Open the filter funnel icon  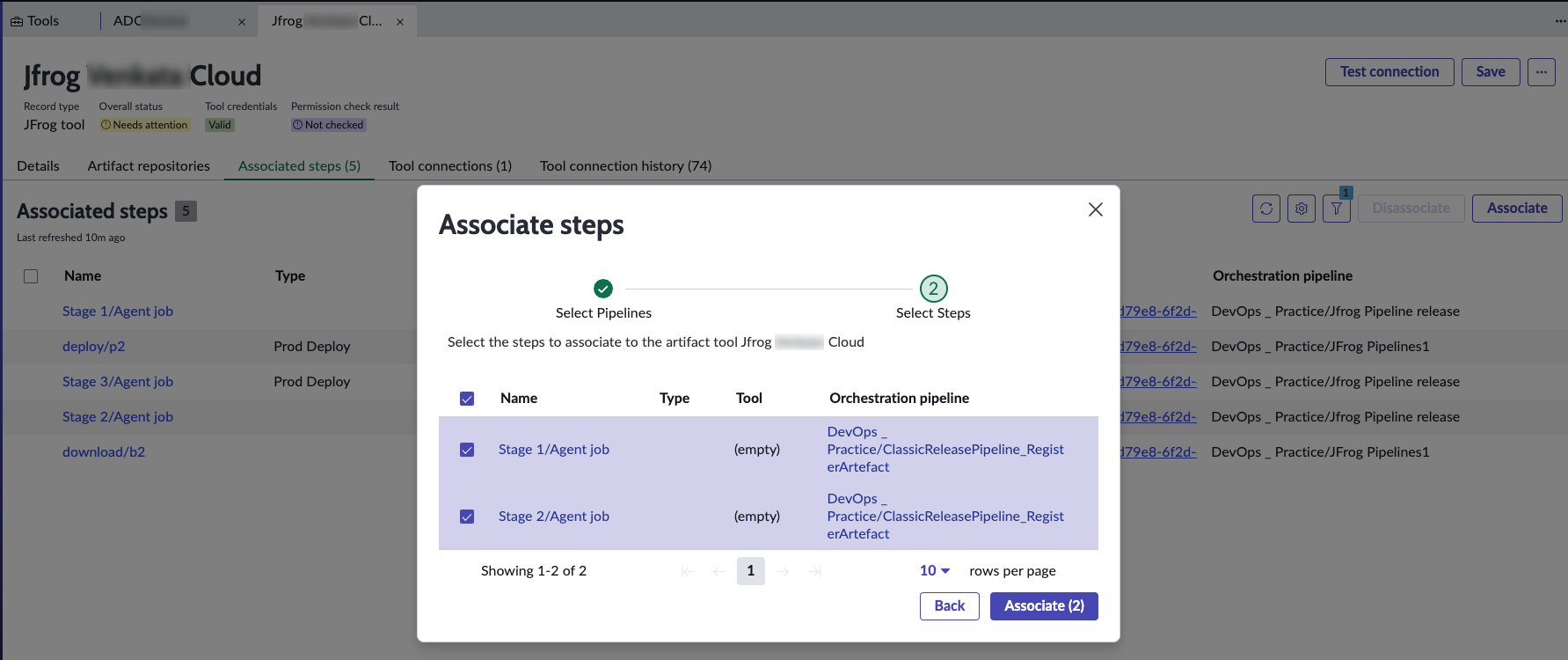1337,209
